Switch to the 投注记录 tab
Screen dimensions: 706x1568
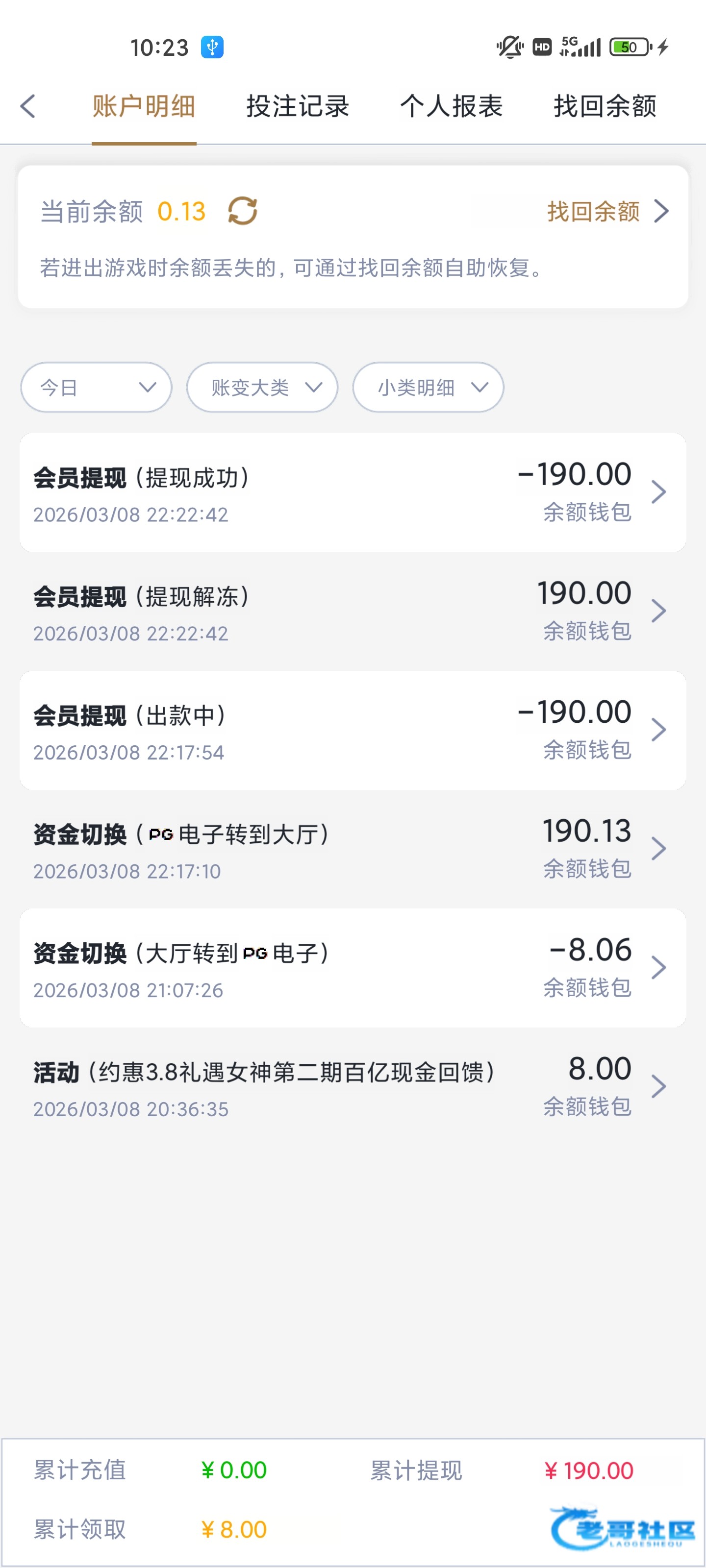pyautogui.click(x=297, y=106)
